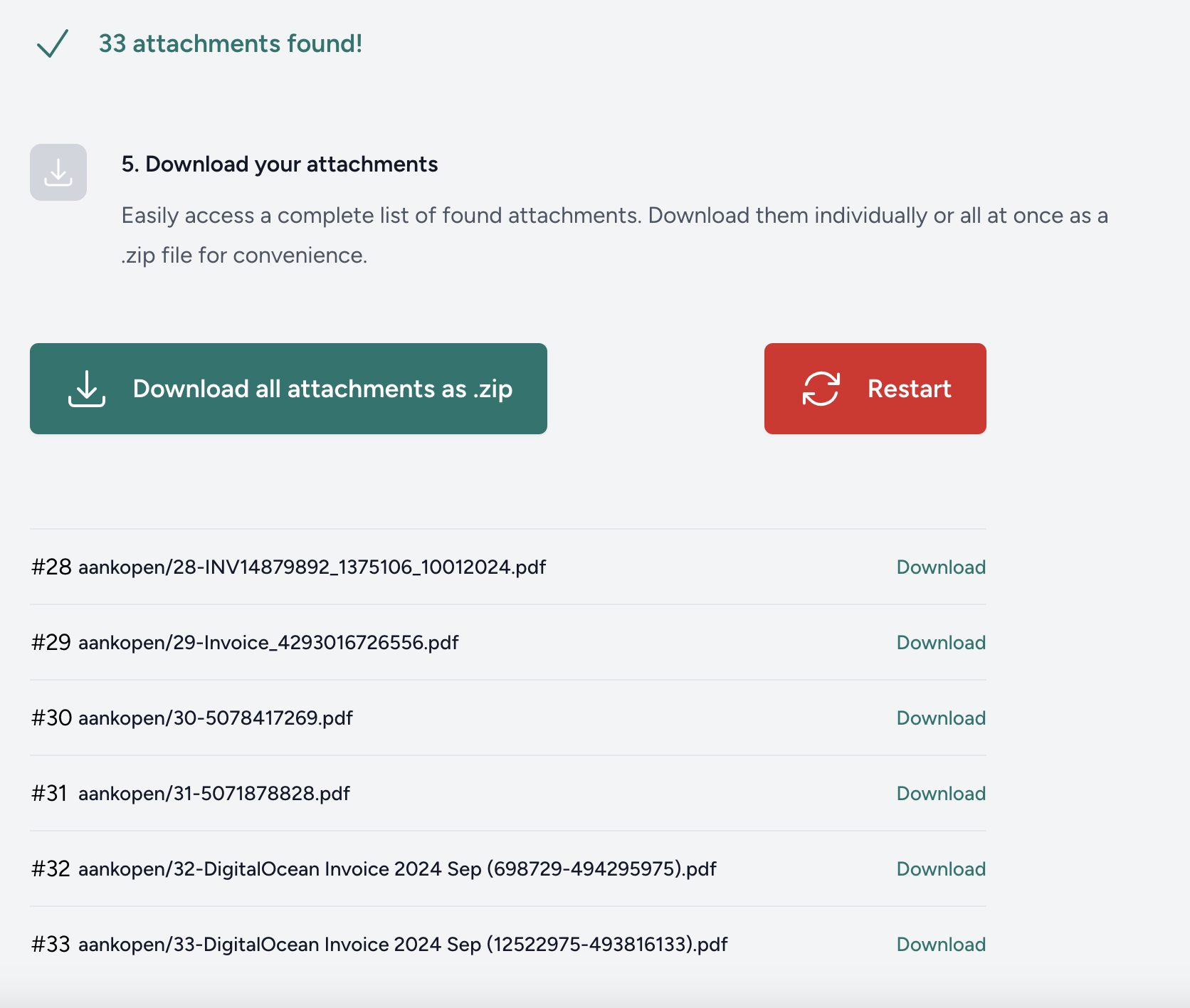The width and height of the screenshot is (1190, 1008).
Task: Select the 33-DigitalOcean Invoice 2024 Sep filename
Action: coord(403,945)
